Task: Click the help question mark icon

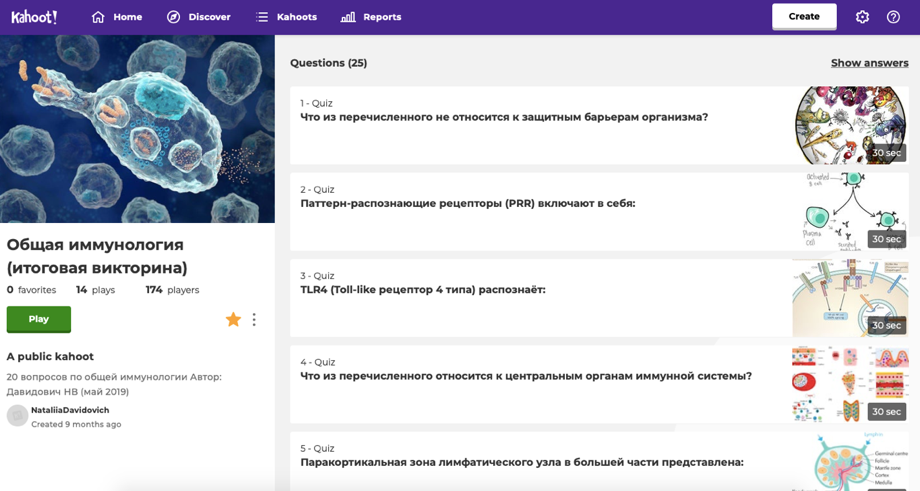Action: (893, 17)
